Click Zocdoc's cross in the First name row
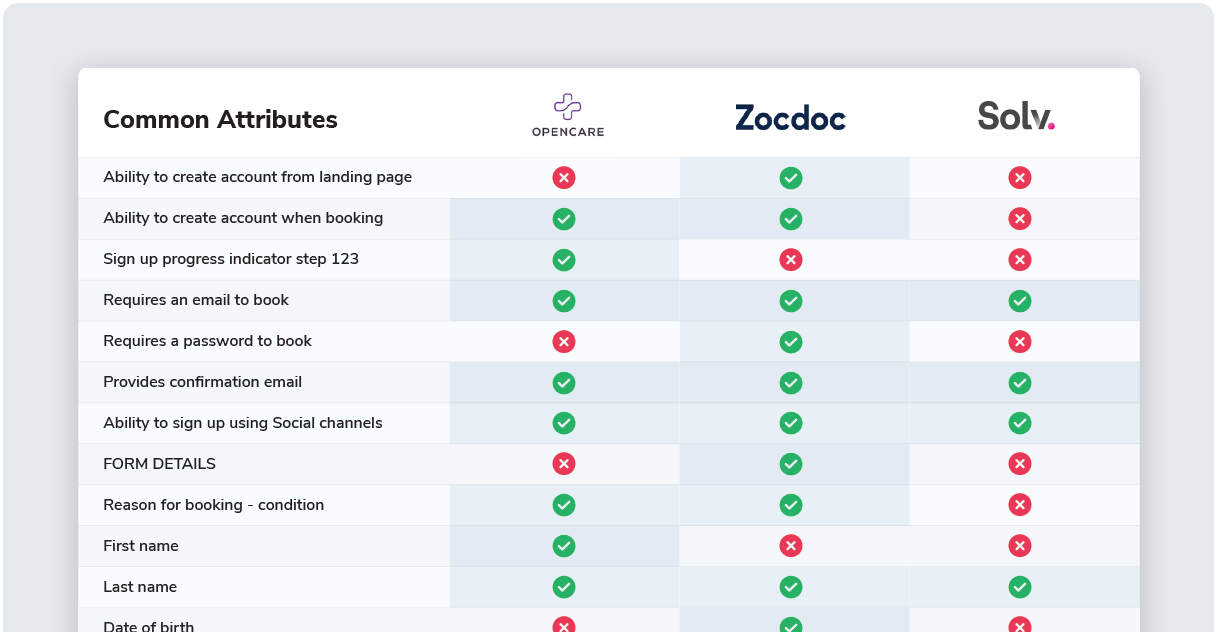The image size is (1219, 632). (x=791, y=546)
